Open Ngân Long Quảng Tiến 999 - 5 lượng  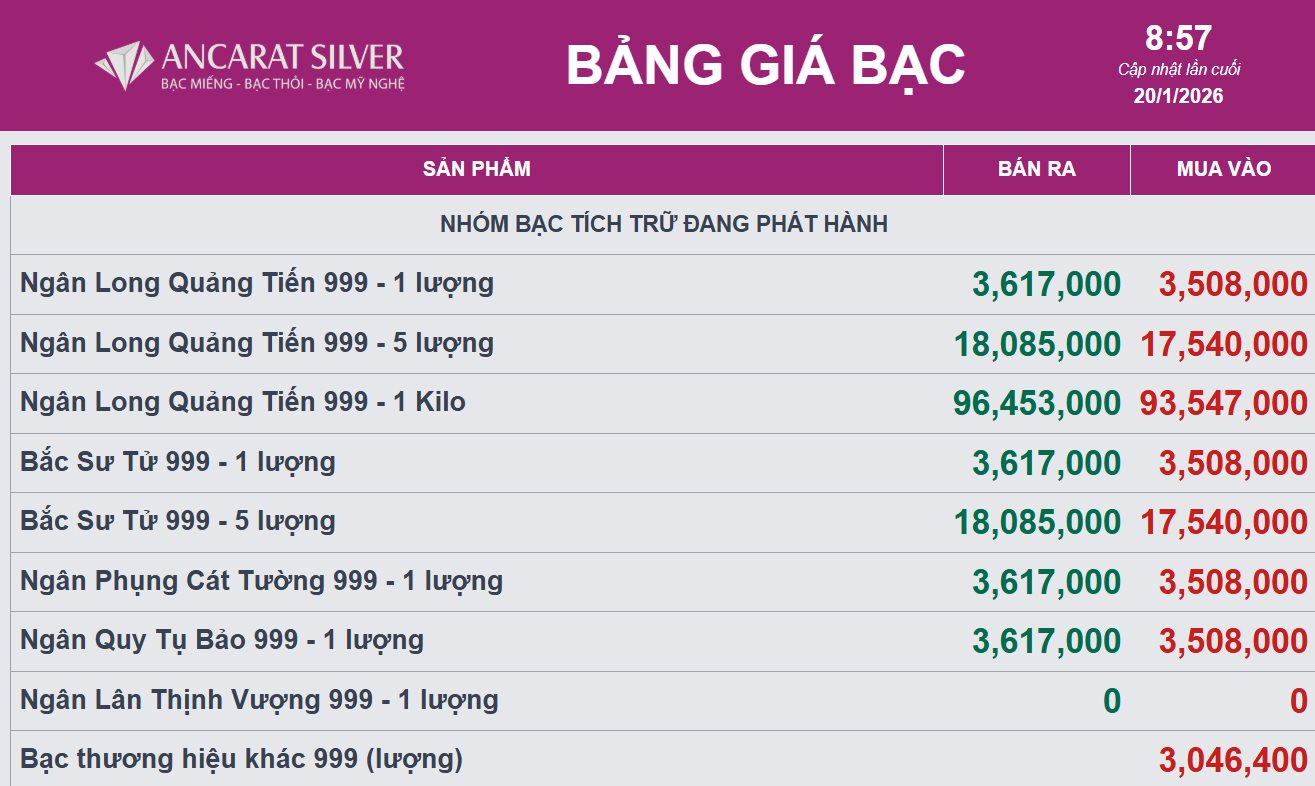tap(257, 343)
